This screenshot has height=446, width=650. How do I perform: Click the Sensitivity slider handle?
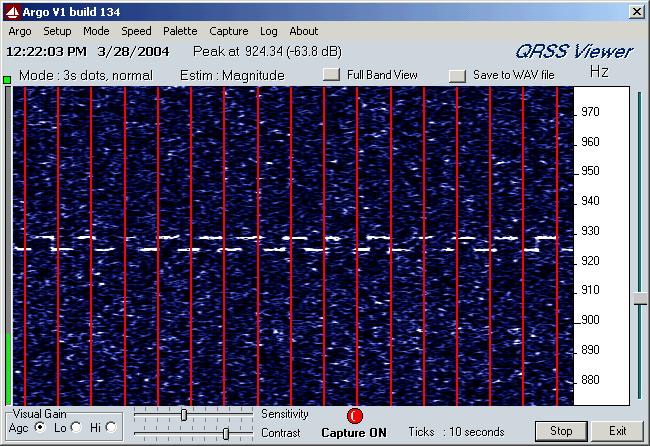184,414
